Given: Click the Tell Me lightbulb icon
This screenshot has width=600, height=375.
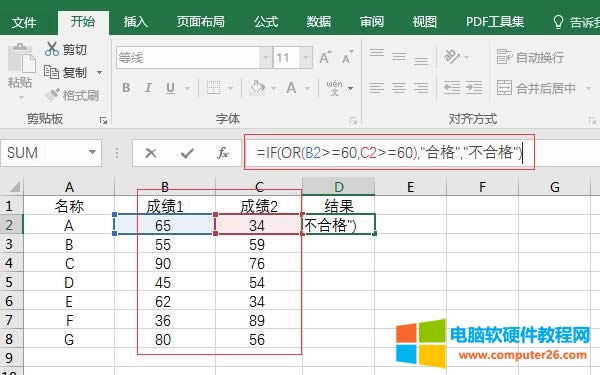Looking at the screenshot, I should [x=558, y=22].
